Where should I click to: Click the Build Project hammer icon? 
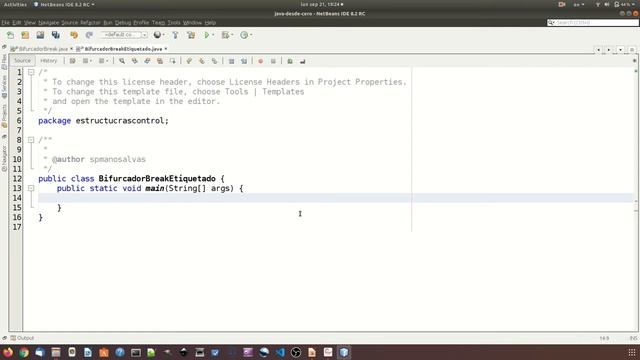point(176,35)
